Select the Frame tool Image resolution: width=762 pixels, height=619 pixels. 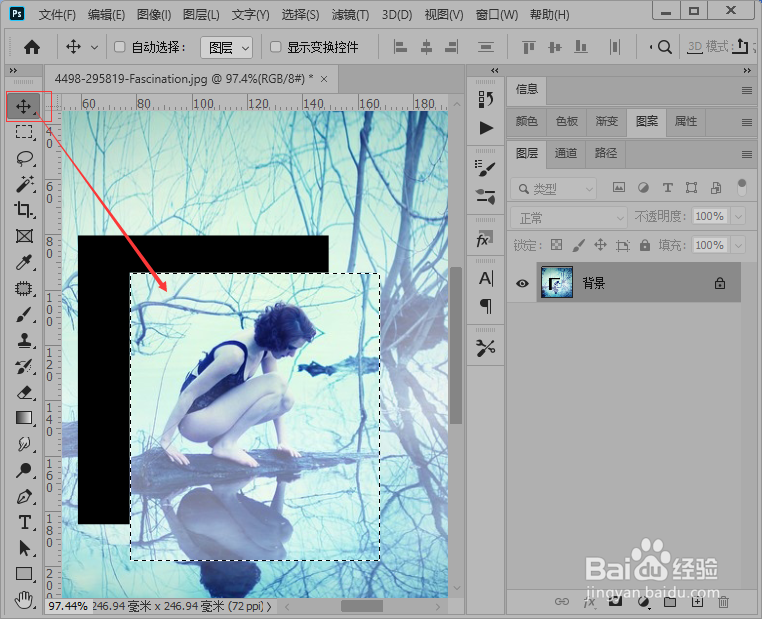[x=24, y=236]
